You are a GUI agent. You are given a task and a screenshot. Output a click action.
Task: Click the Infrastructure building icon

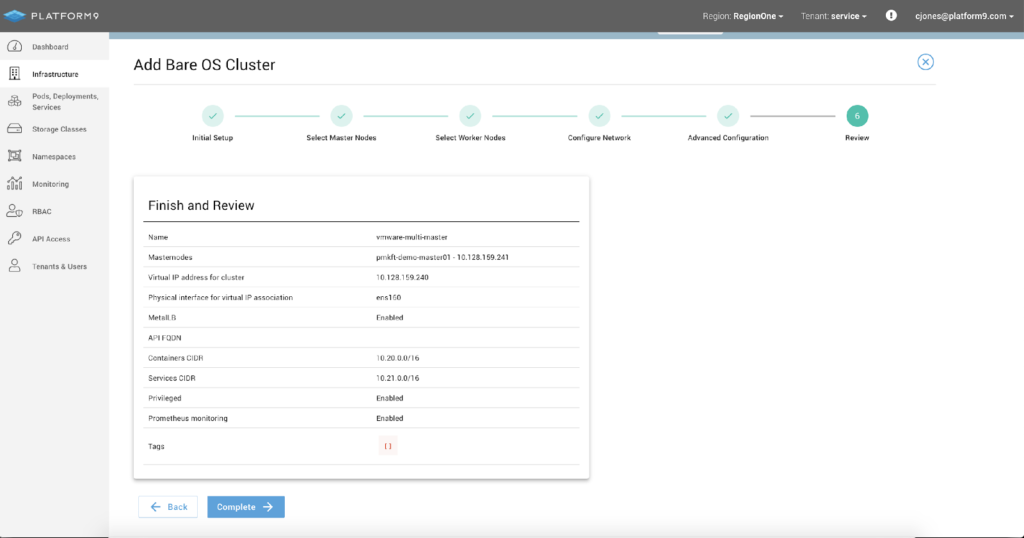(15, 74)
